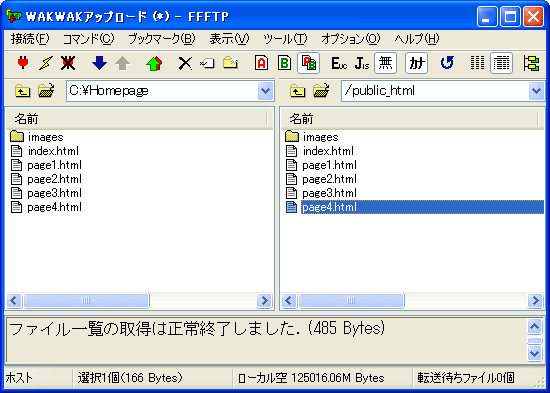The width and height of the screenshot is (550, 393).
Task: Open the ツール(T) menu
Action: [285, 39]
